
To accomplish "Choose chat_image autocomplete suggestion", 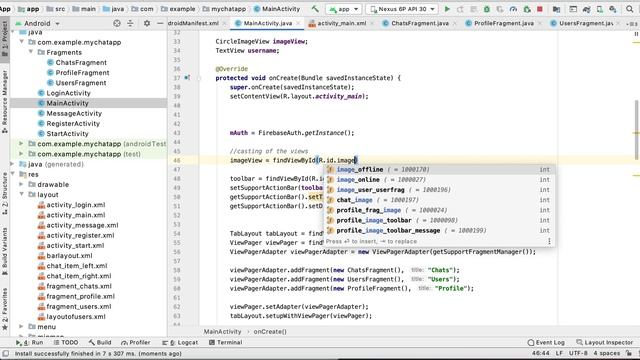I will pos(439,200).
